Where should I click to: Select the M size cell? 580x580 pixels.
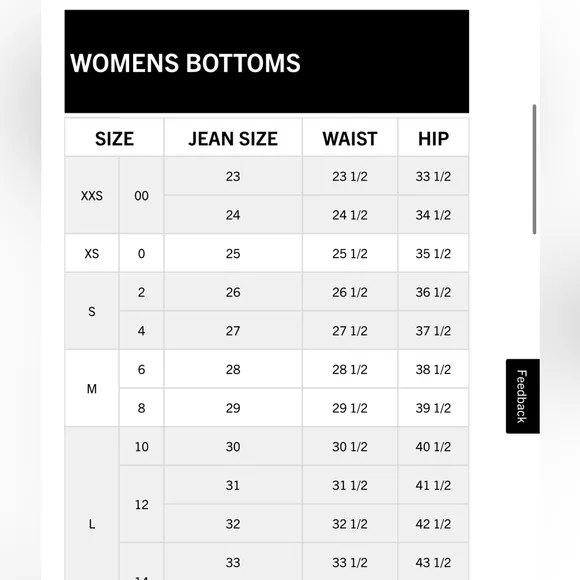pos(92,388)
